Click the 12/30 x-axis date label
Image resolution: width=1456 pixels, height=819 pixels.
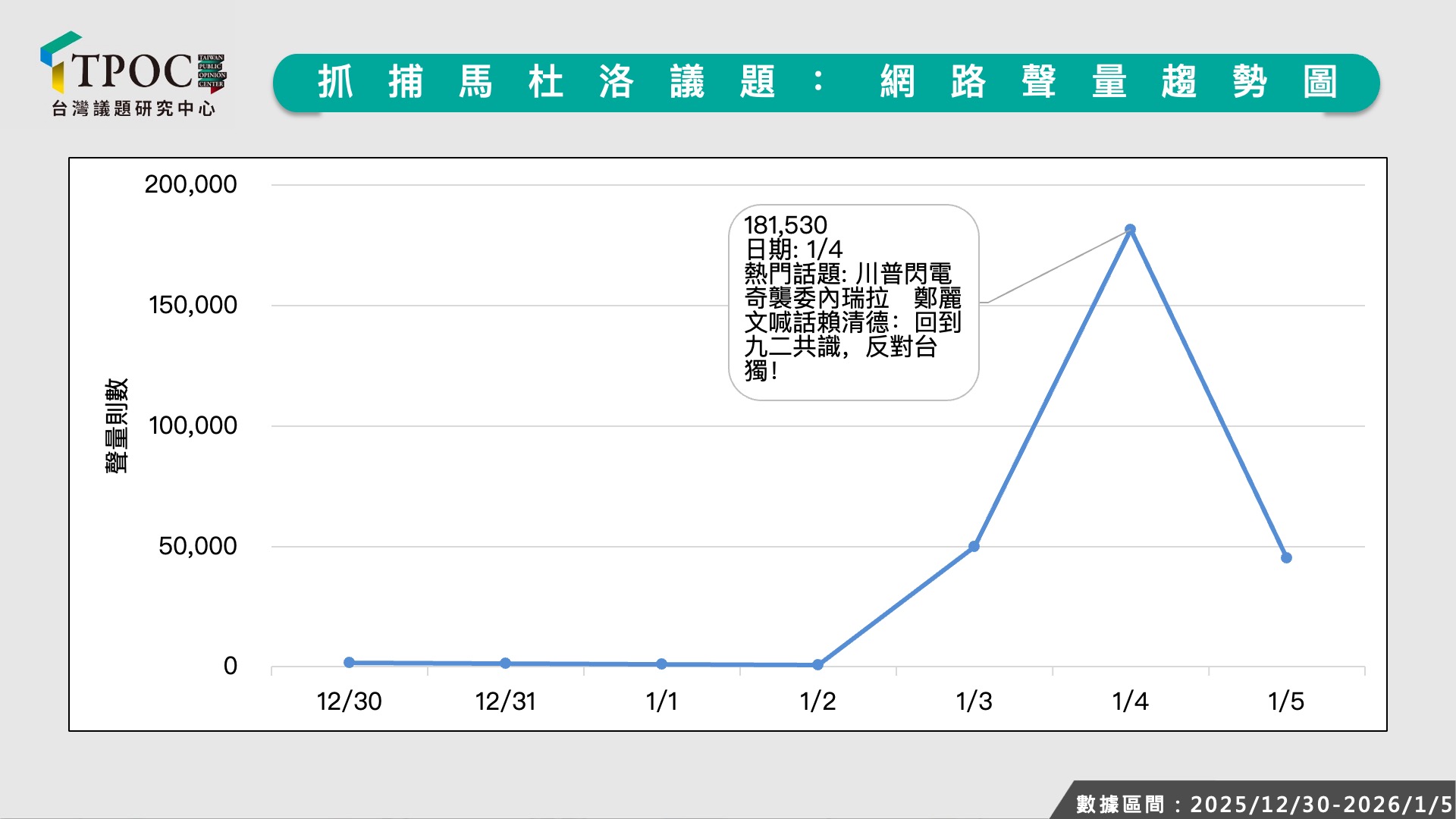coord(349,701)
